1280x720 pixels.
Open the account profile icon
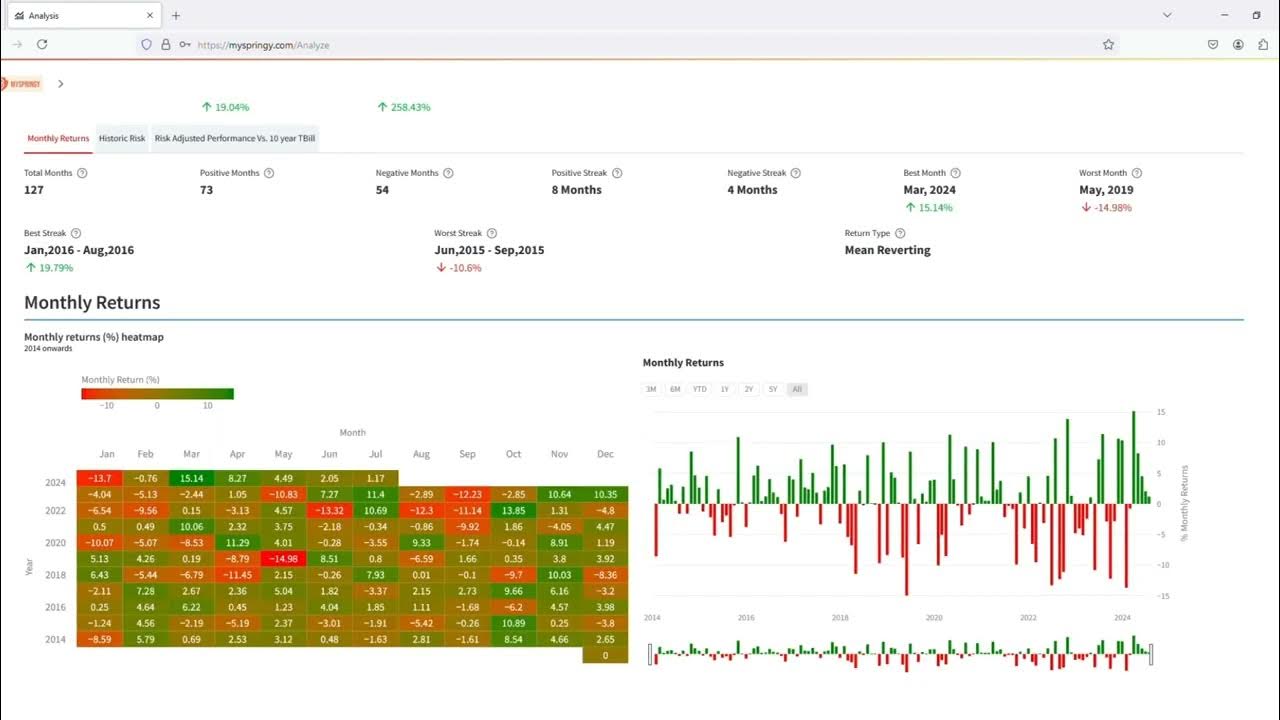pyautogui.click(x=1238, y=45)
